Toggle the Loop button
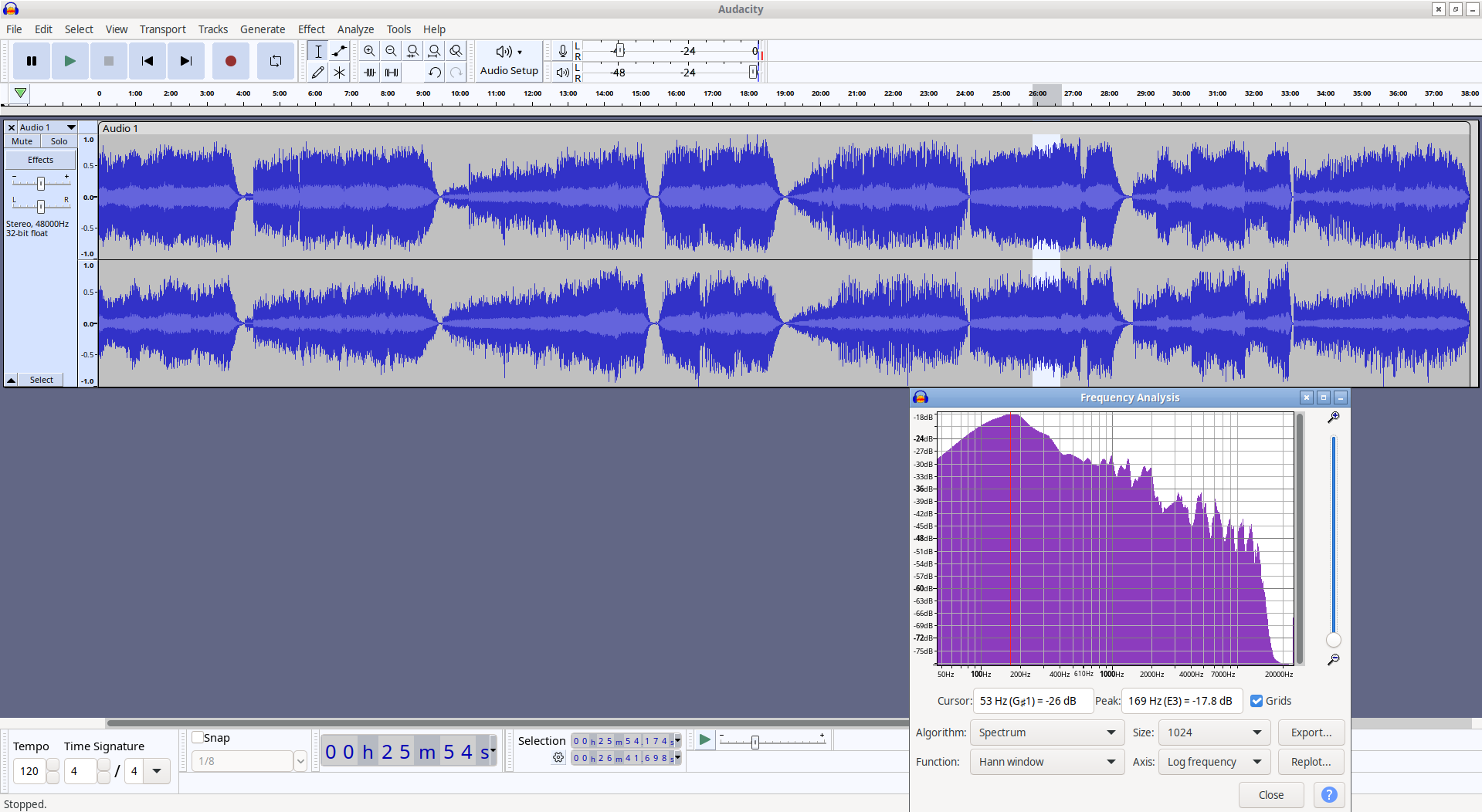The width and height of the screenshot is (1482, 812). (275, 61)
